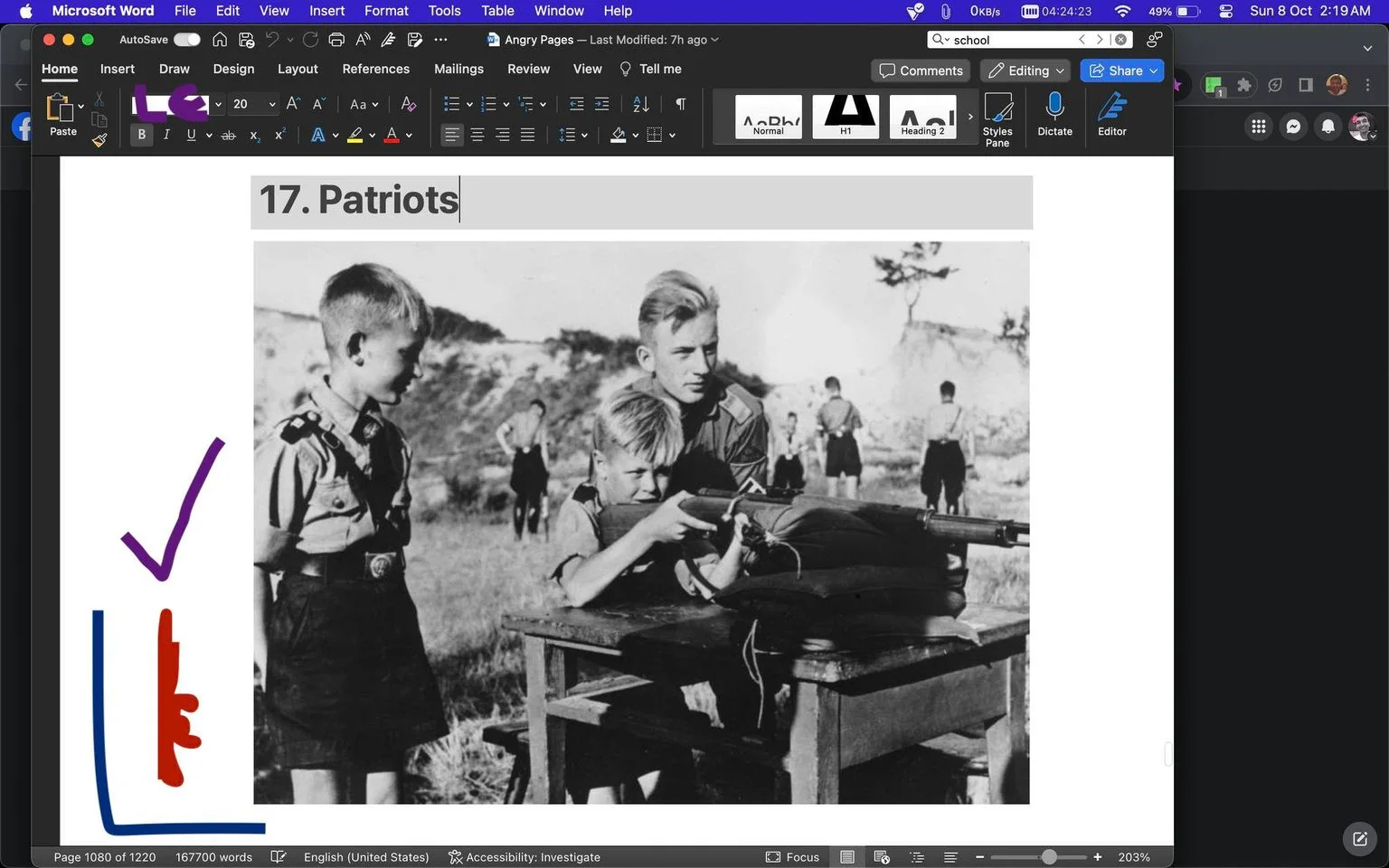The width and height of the screenshot is (1389, 868).
Task: Switch to the References tab
Action: point(375,69)
